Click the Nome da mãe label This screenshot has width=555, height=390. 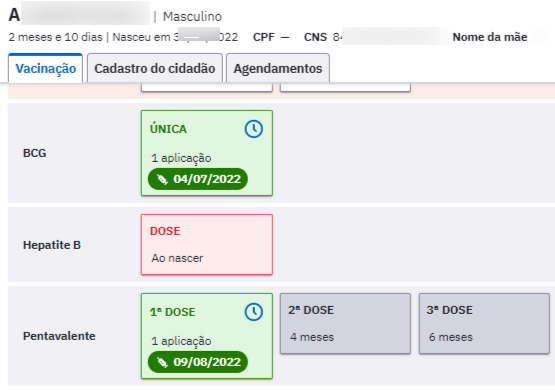(490, 37)
